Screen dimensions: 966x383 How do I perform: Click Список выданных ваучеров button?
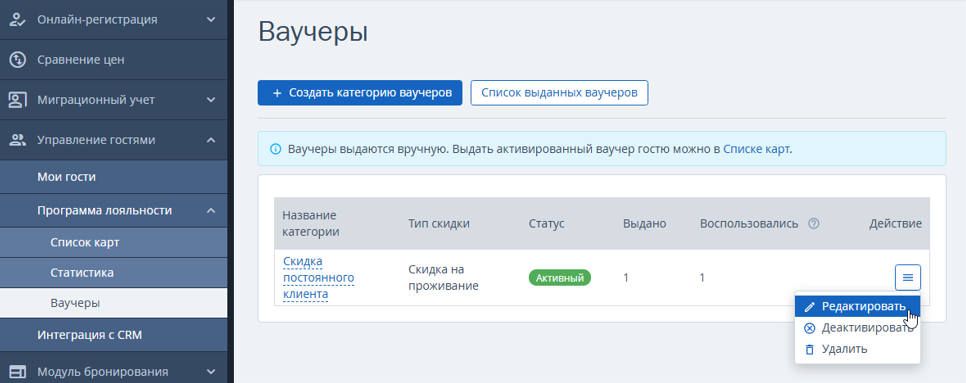coord(559,93)
